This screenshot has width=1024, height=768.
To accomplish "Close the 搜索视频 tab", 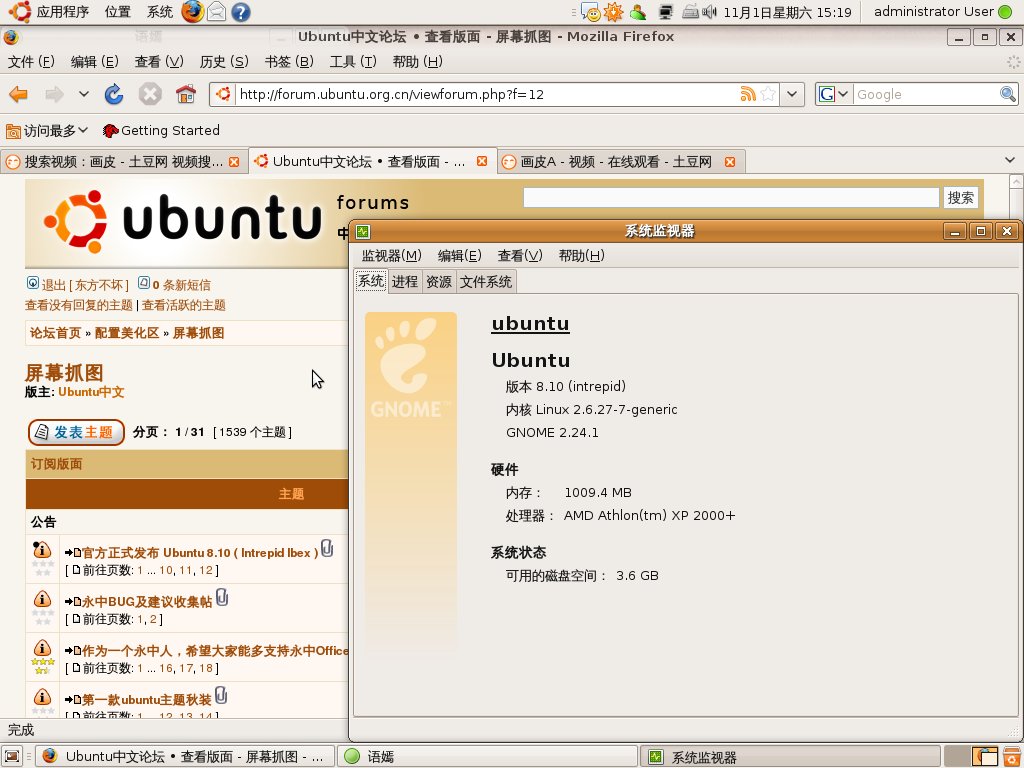I will (234, 161).
